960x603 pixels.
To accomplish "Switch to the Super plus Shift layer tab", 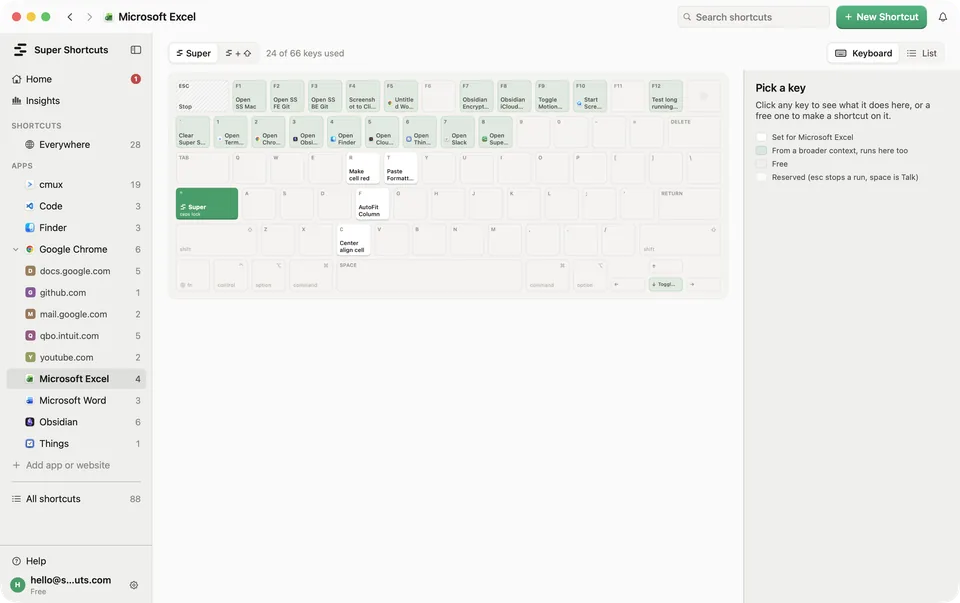I will click(x=238, y=53).
